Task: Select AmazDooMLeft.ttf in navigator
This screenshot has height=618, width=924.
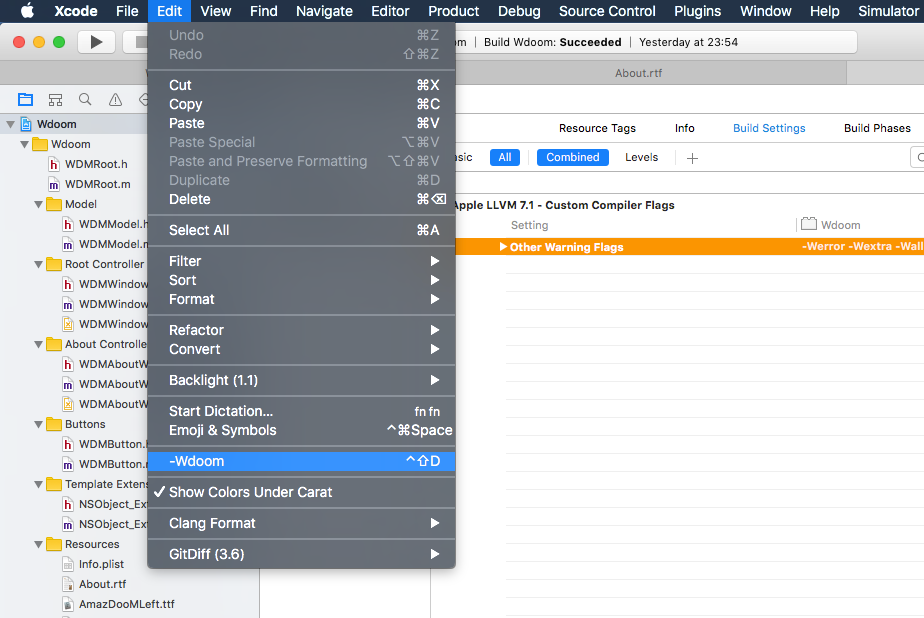Action: tap(127, 604)
